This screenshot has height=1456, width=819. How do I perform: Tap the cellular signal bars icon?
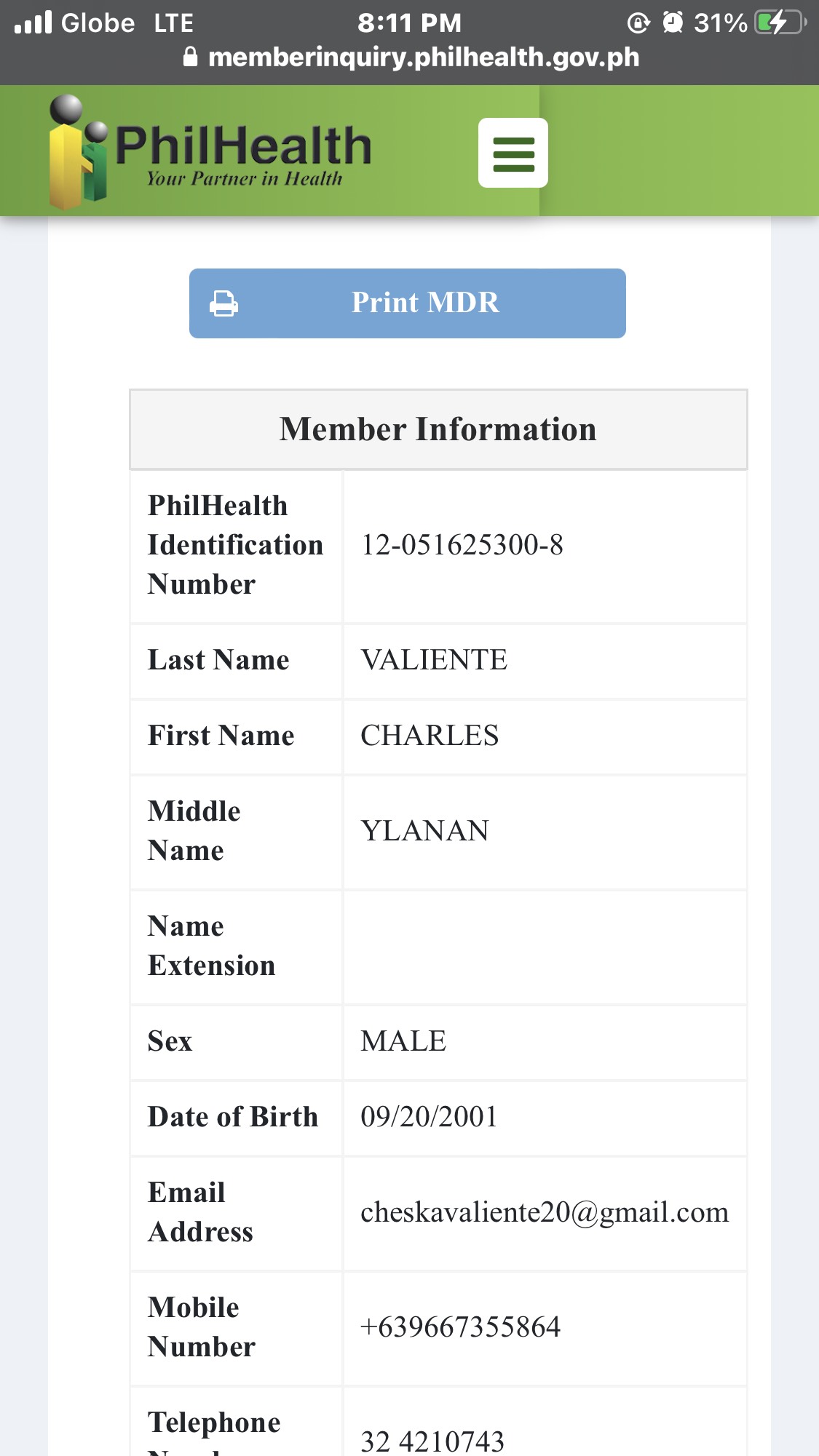33,23
